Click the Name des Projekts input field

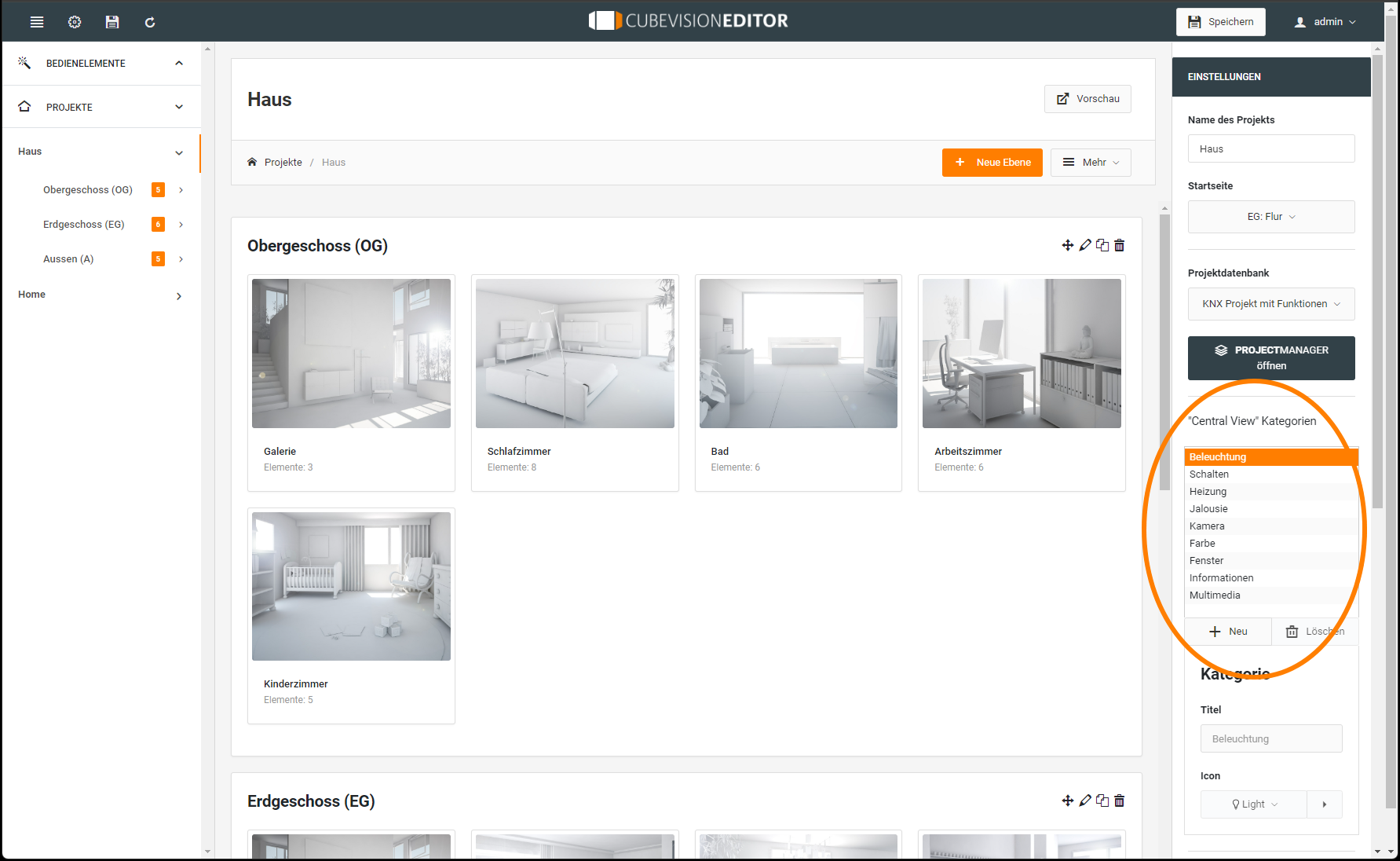tap(1271, 149)
